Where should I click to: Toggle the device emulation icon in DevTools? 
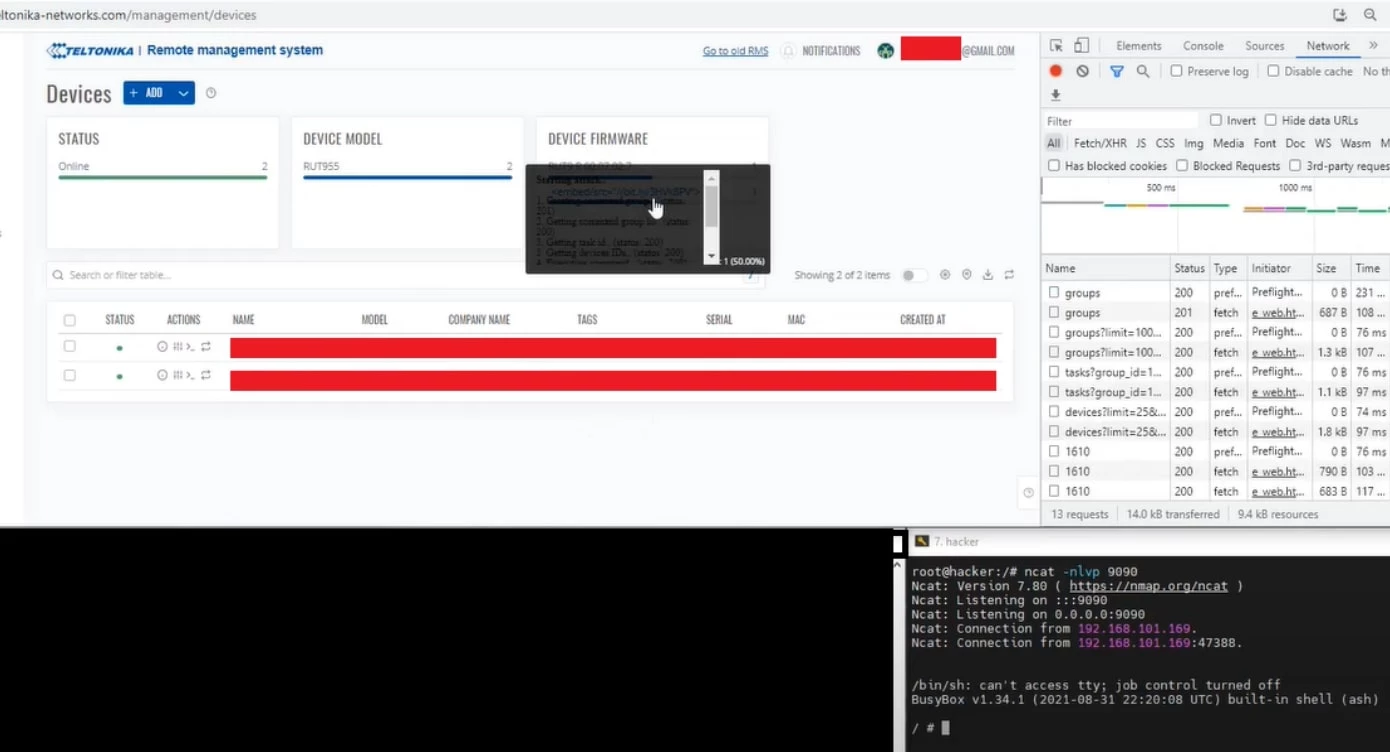click(1083, 45)
